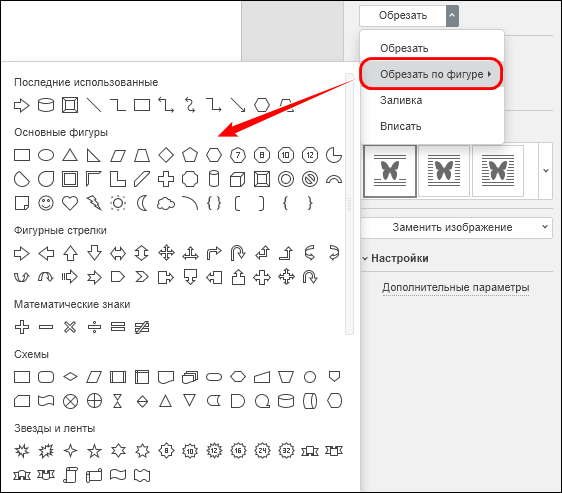Select the pie shape in basic shapes

[334, 155]
